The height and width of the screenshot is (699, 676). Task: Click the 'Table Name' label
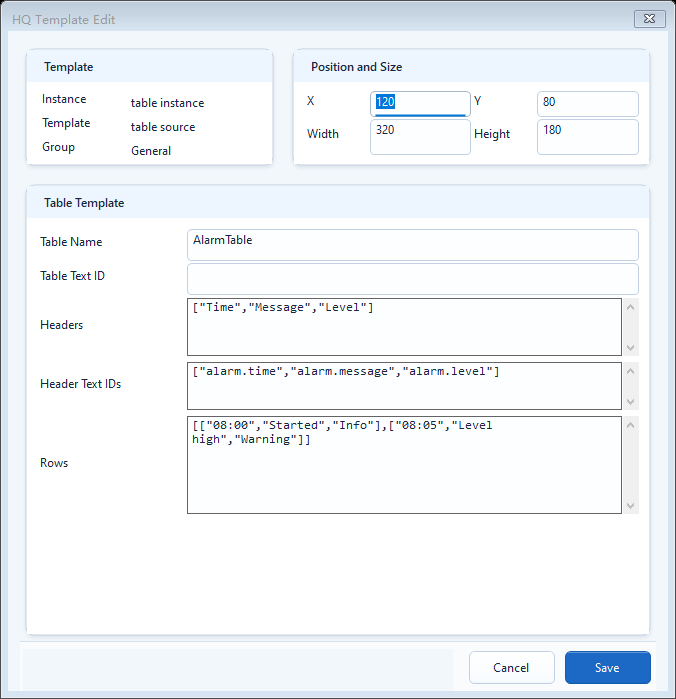(71, 242)
